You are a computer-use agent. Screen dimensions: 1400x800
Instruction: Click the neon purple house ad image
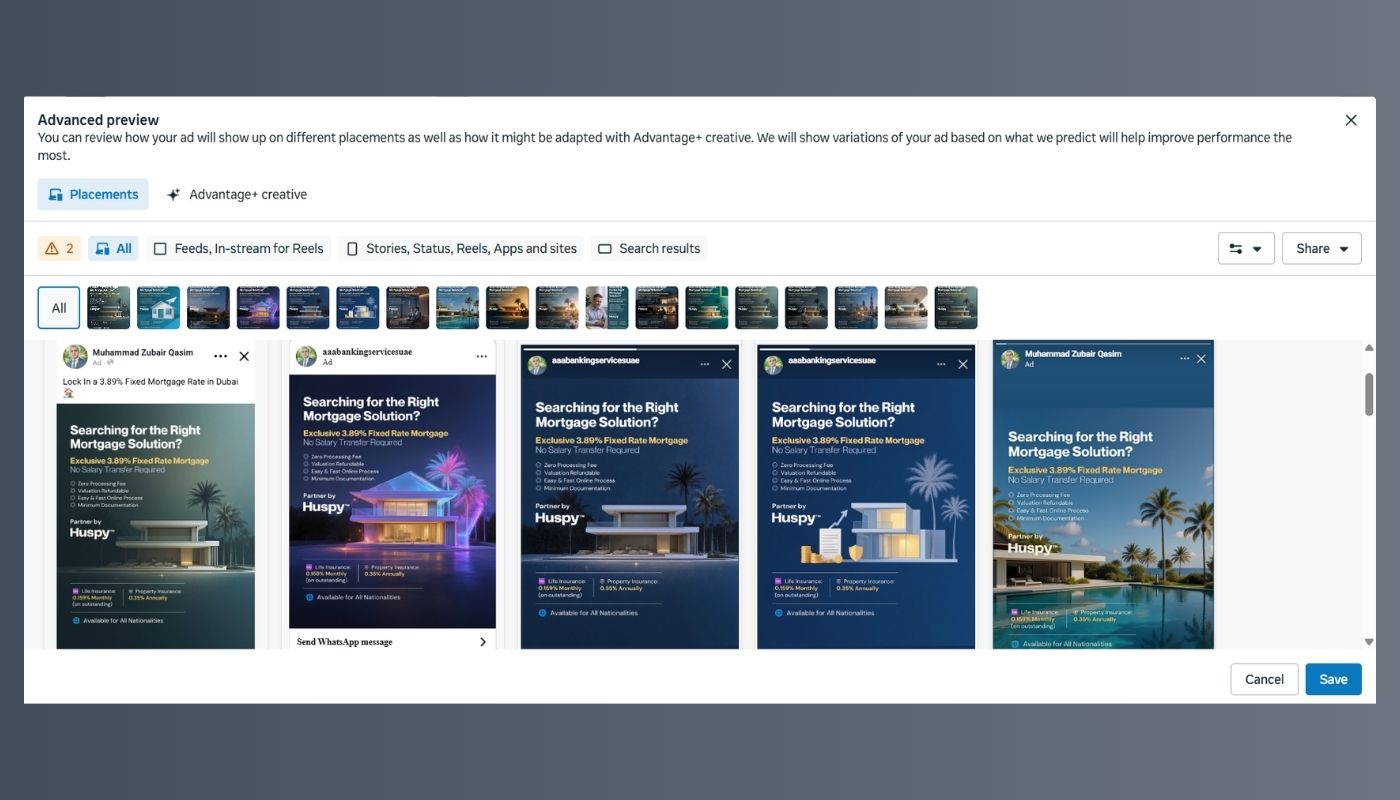click(392, 501)
